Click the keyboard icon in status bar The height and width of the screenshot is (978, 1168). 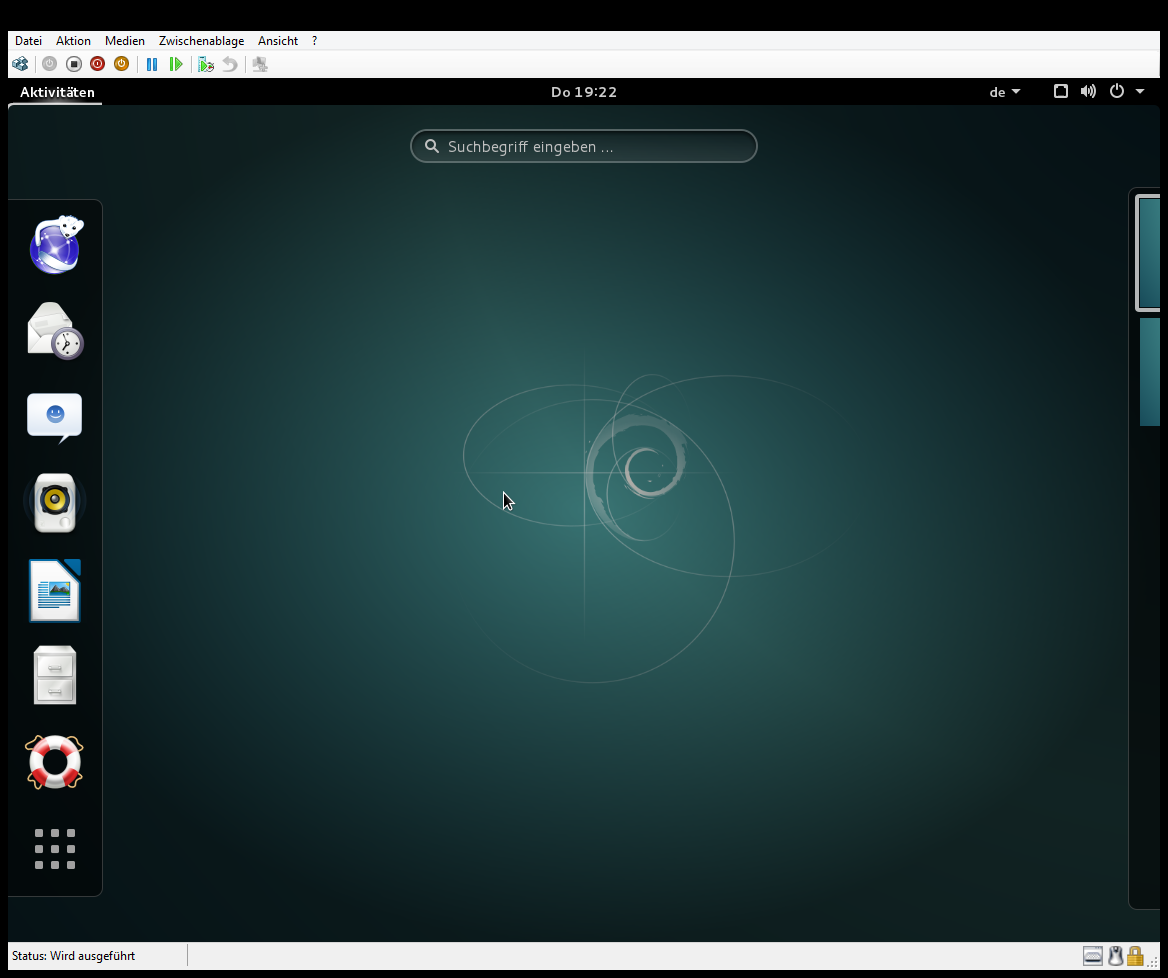[1092, 956]
